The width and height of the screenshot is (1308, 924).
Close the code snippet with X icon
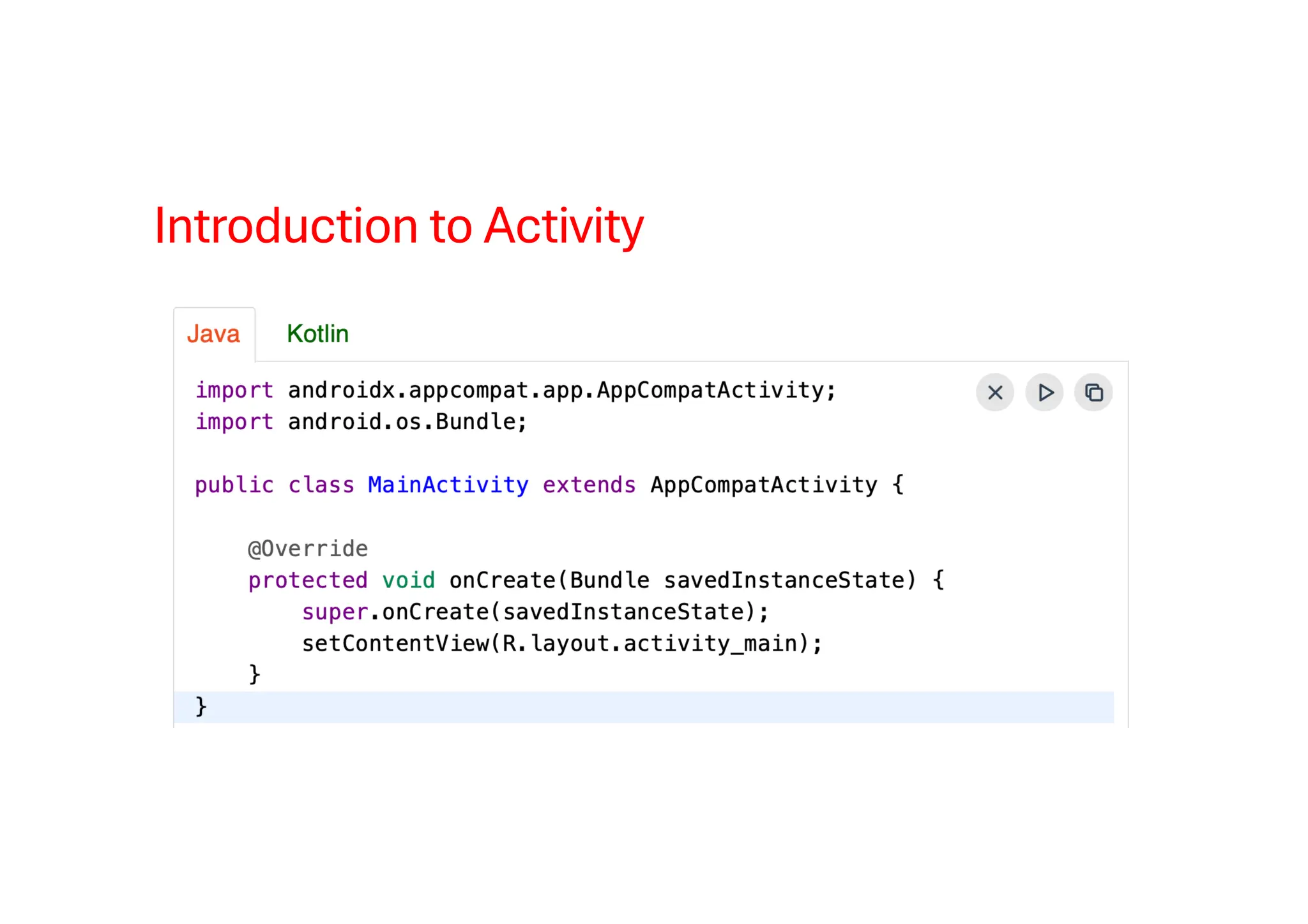coord(994,392)
